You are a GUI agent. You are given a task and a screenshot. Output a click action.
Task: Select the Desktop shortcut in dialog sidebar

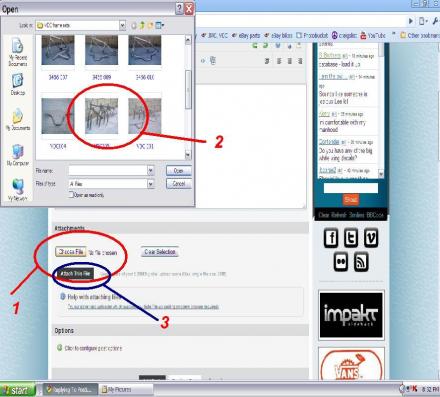[x=17, y=84]
